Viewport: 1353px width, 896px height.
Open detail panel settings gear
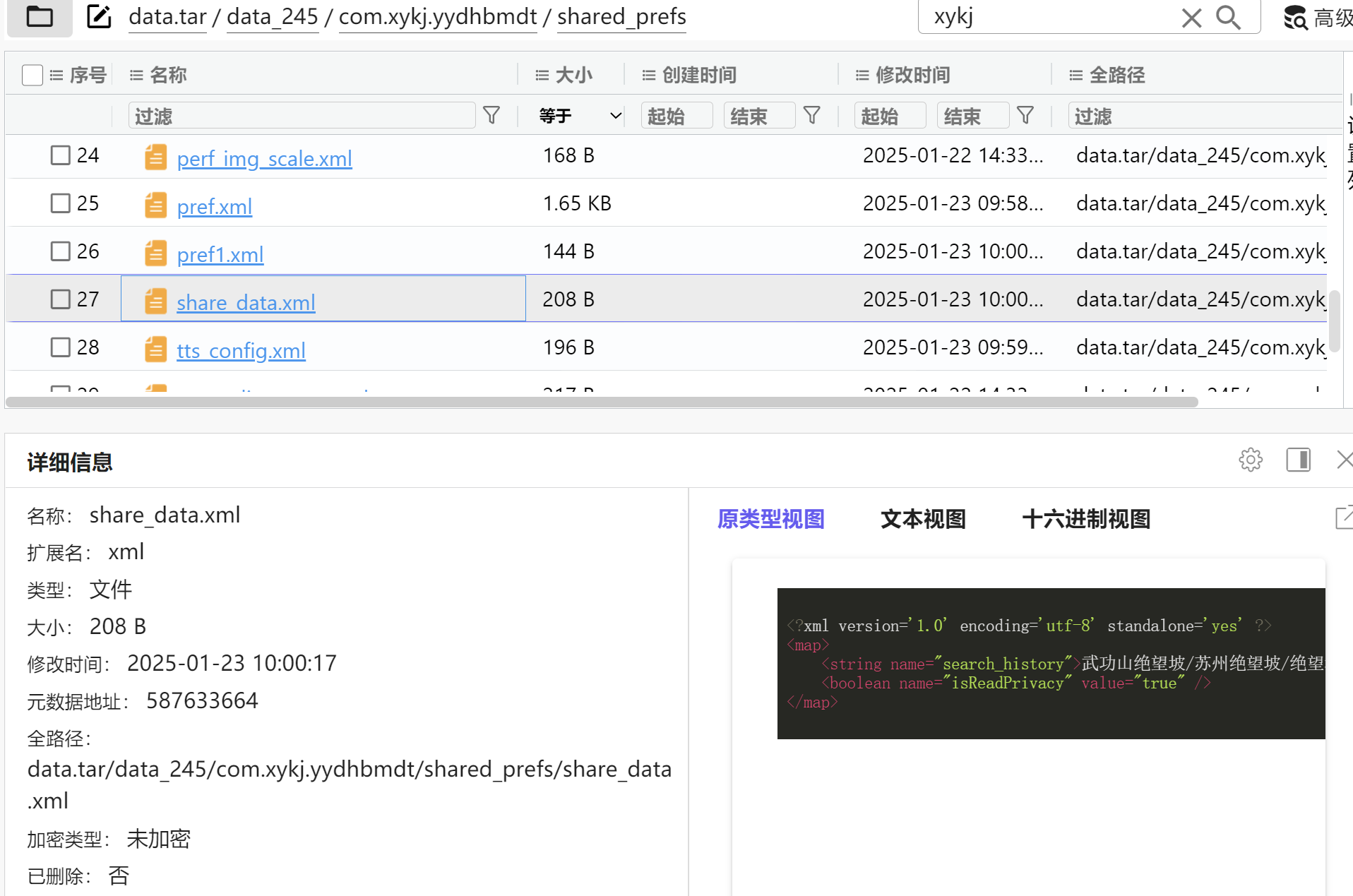[x=1250, y=460]
